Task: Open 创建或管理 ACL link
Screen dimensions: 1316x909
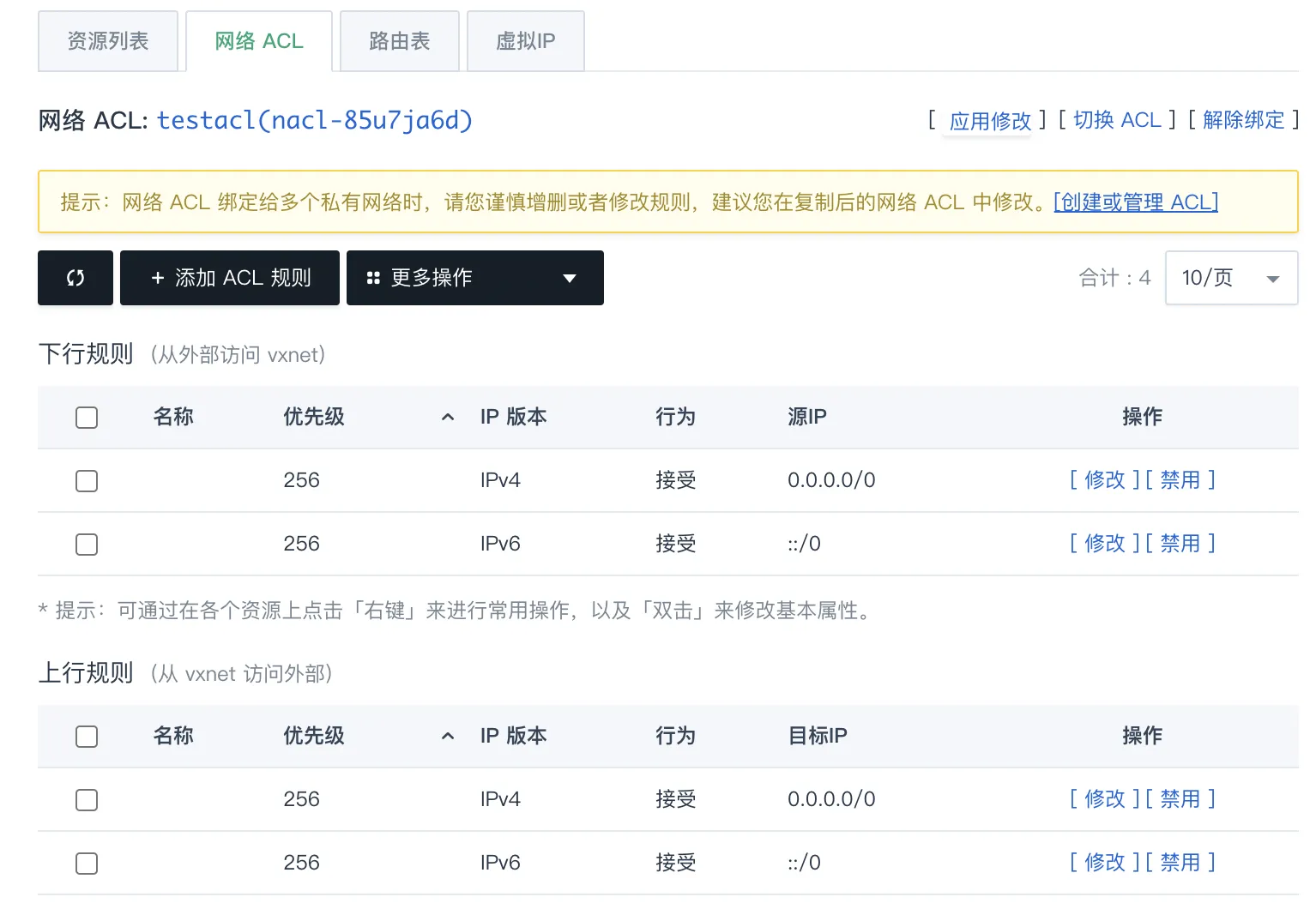Action: pos(1136,202)
